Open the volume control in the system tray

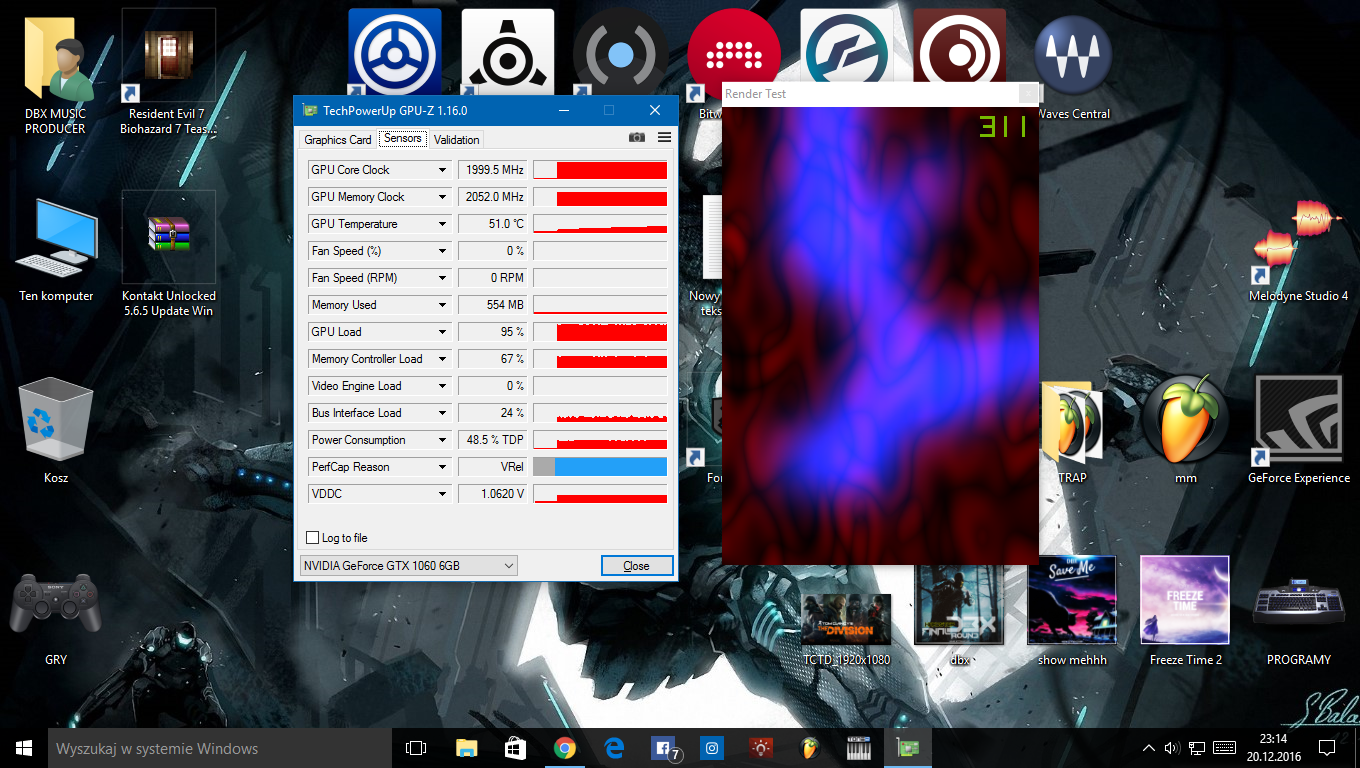[x=1171, y=748]
